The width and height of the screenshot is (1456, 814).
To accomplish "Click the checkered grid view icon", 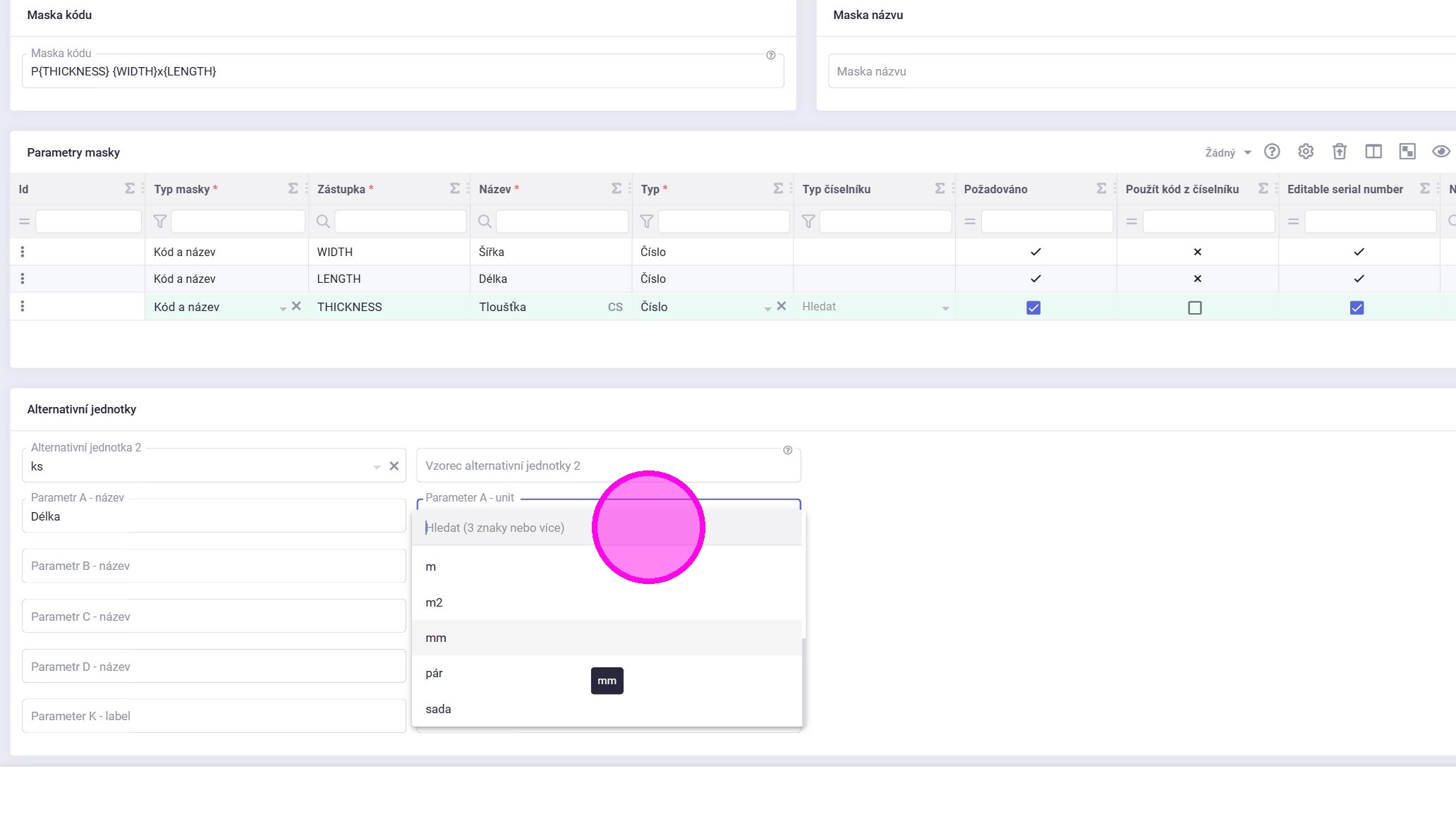I will pos(1407,152).
